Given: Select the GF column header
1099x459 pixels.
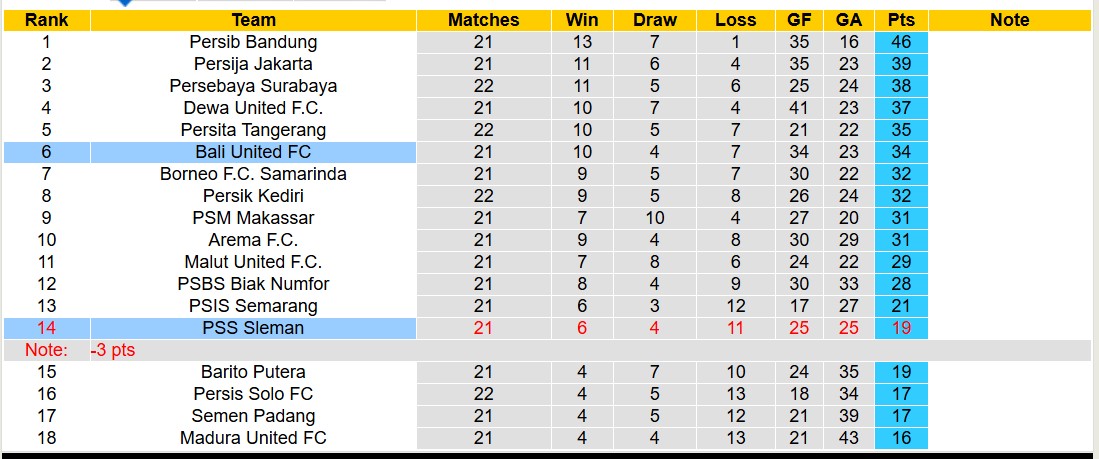Looking at the screenshot, I should (x=799, y=20).
